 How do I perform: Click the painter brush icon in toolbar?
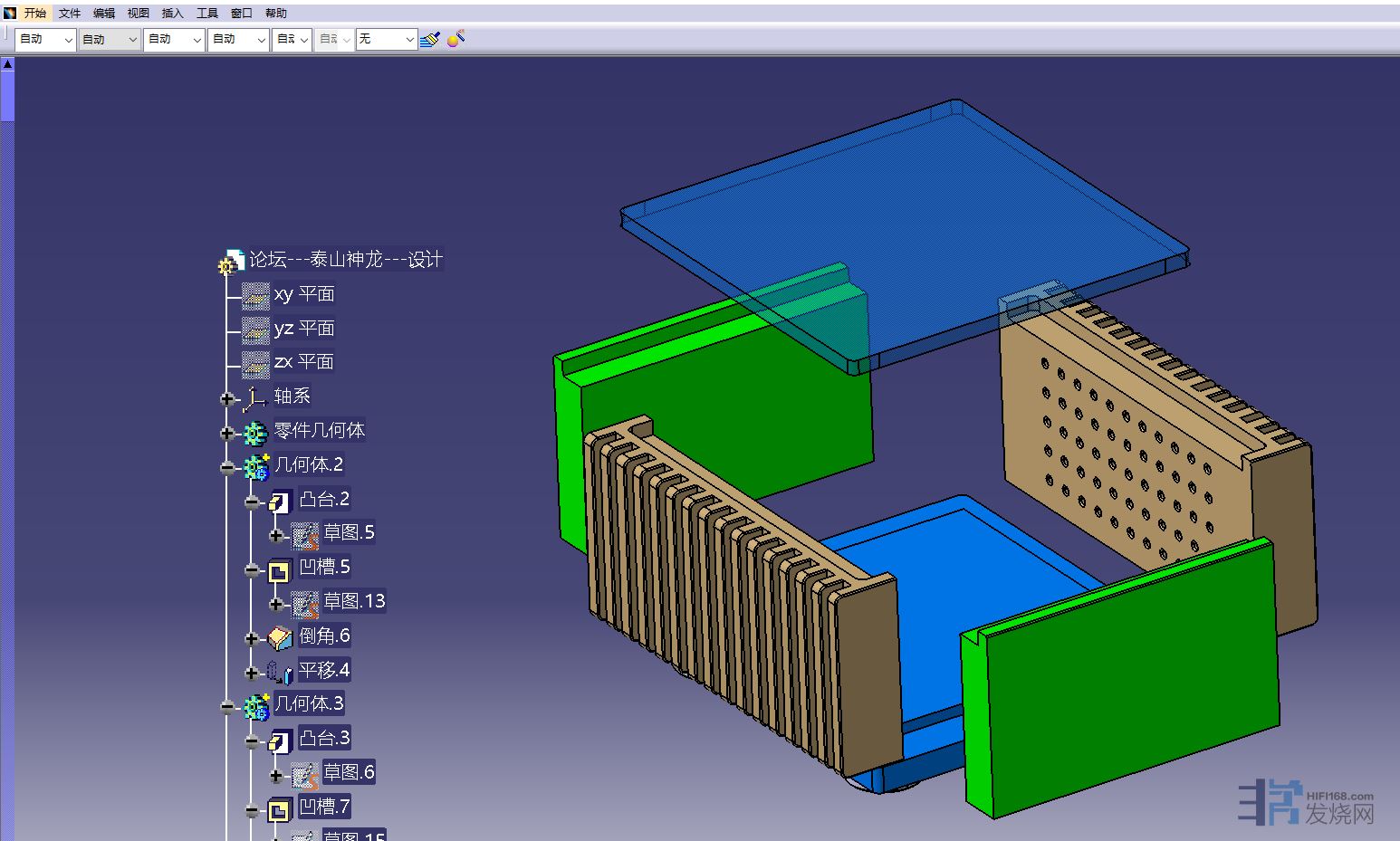click(x=430, y=39)
